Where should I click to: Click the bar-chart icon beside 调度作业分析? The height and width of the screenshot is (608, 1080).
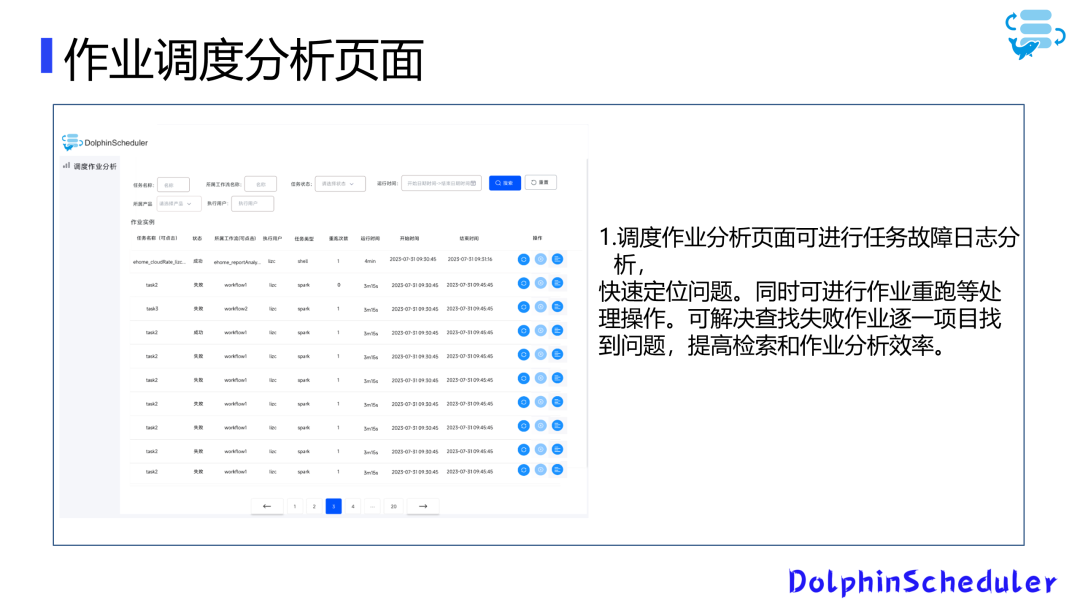[x=66, y=166]
